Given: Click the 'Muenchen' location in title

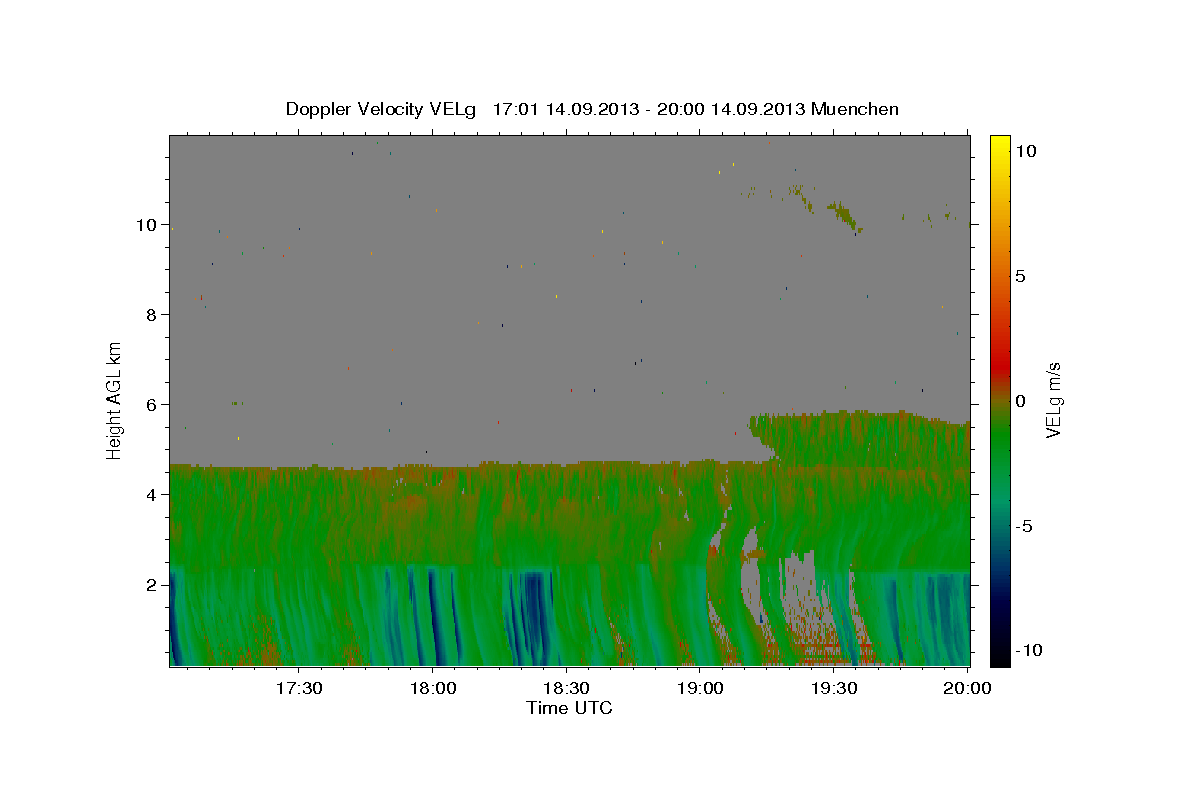Looking at the screenshot, I should (x=855, y=109).
